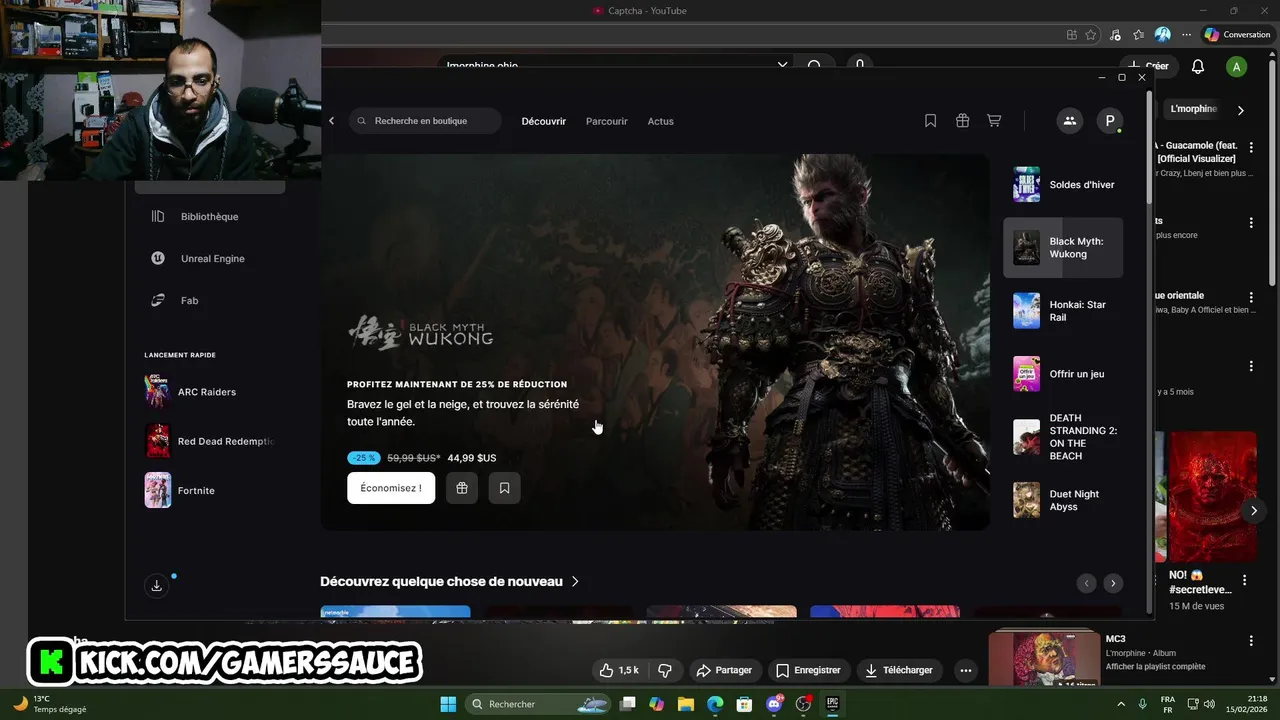This screenshot has width=1280, height=720.
Task: Go back with the Epic launcher back arrow
Action: click(x=332, y=121)
